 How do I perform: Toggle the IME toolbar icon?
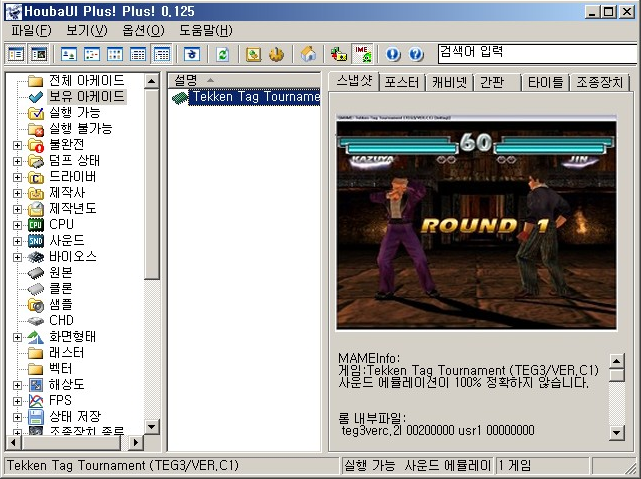click(x=362, y=54)
